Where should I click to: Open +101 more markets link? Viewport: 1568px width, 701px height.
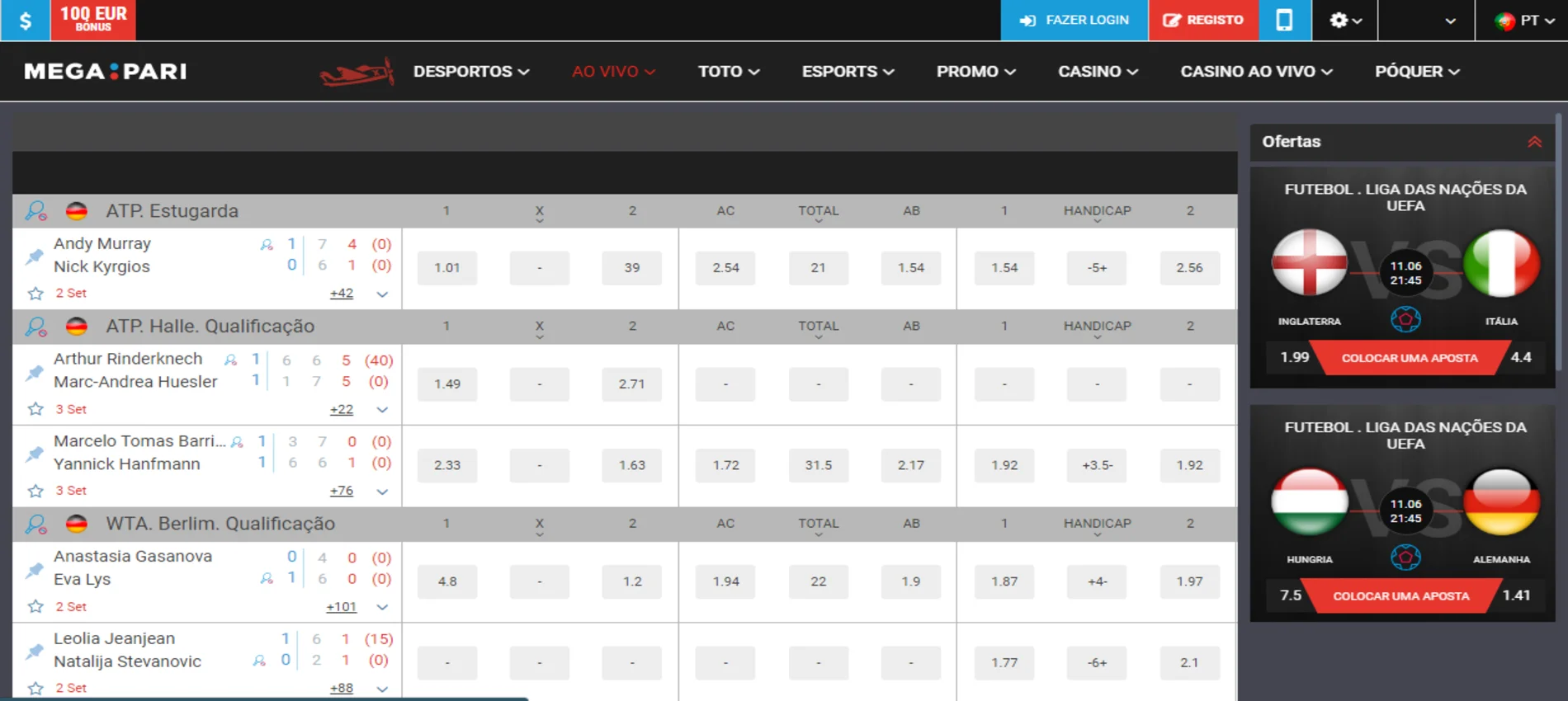point(341,606)
